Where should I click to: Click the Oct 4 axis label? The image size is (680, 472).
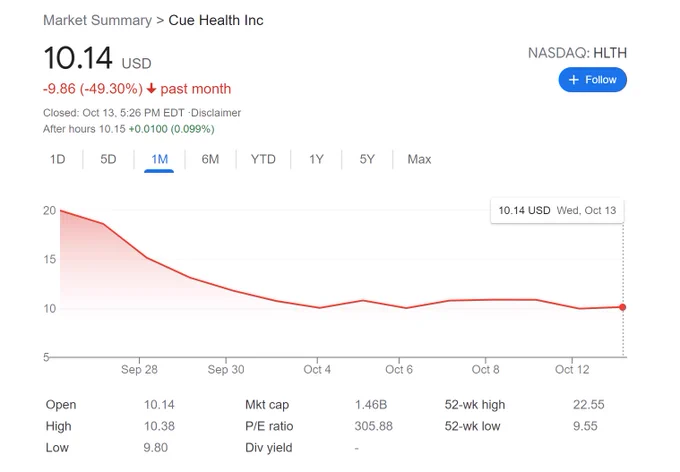(x=317, y=370)
